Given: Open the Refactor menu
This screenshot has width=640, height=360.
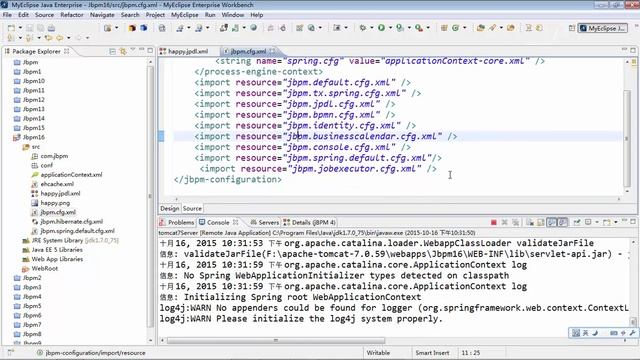Looking at the screenshot, I should pos(72,15).
